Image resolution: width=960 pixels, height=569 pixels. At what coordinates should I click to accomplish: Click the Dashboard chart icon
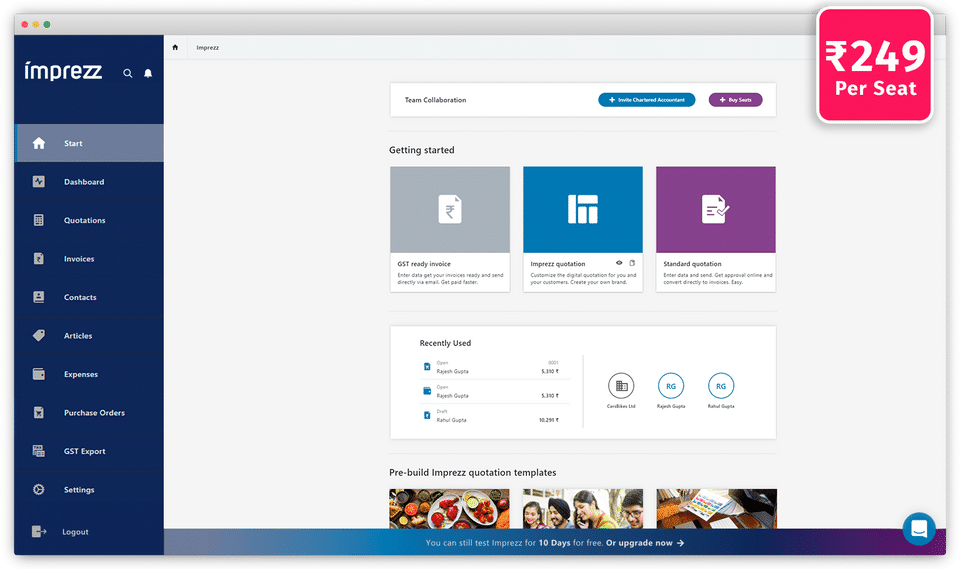pyautogui.click(x=39, y=181)
